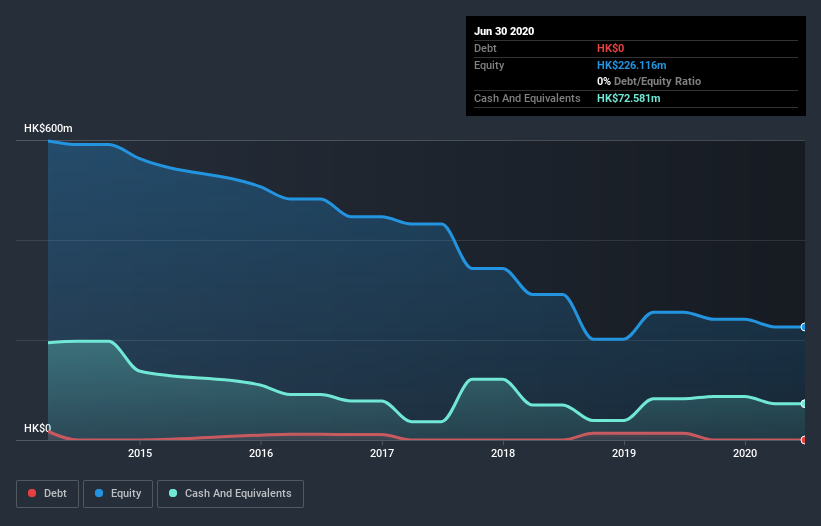Click the HK$600m y-axis label
The width and height of the screenshot is (821, 526).
click(48, 128)
